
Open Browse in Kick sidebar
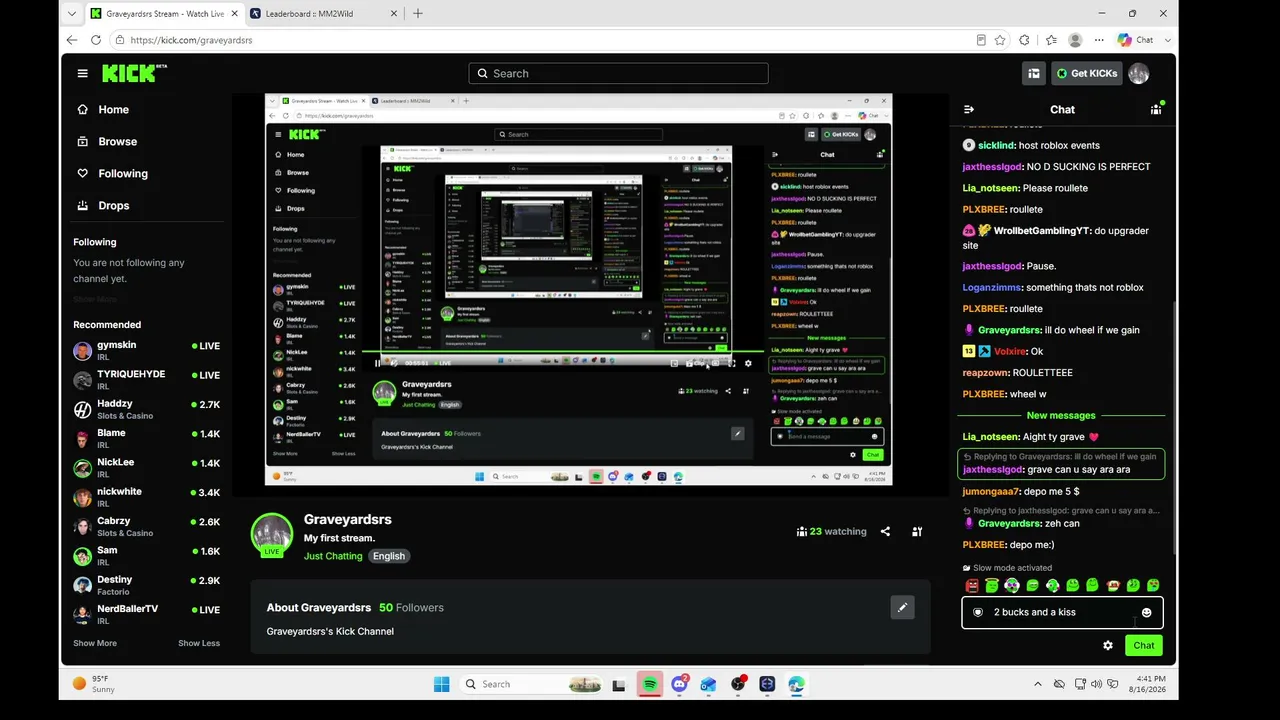click(107, 141)
